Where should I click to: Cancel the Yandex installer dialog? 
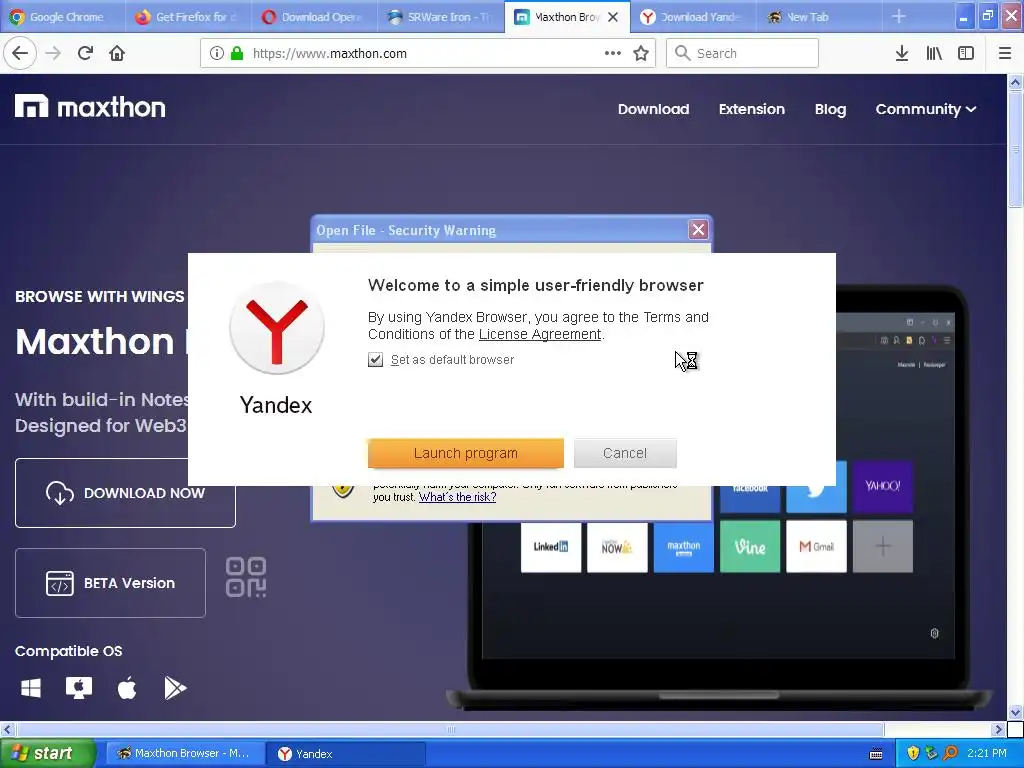[625, 453]
